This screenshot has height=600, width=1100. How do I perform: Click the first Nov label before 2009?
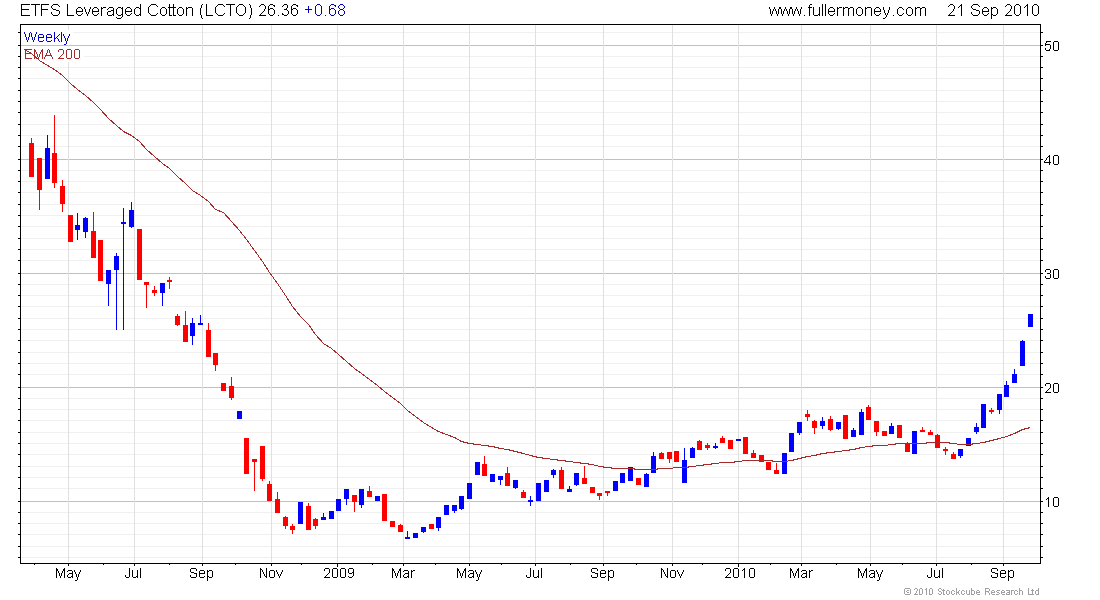(271, 573)
